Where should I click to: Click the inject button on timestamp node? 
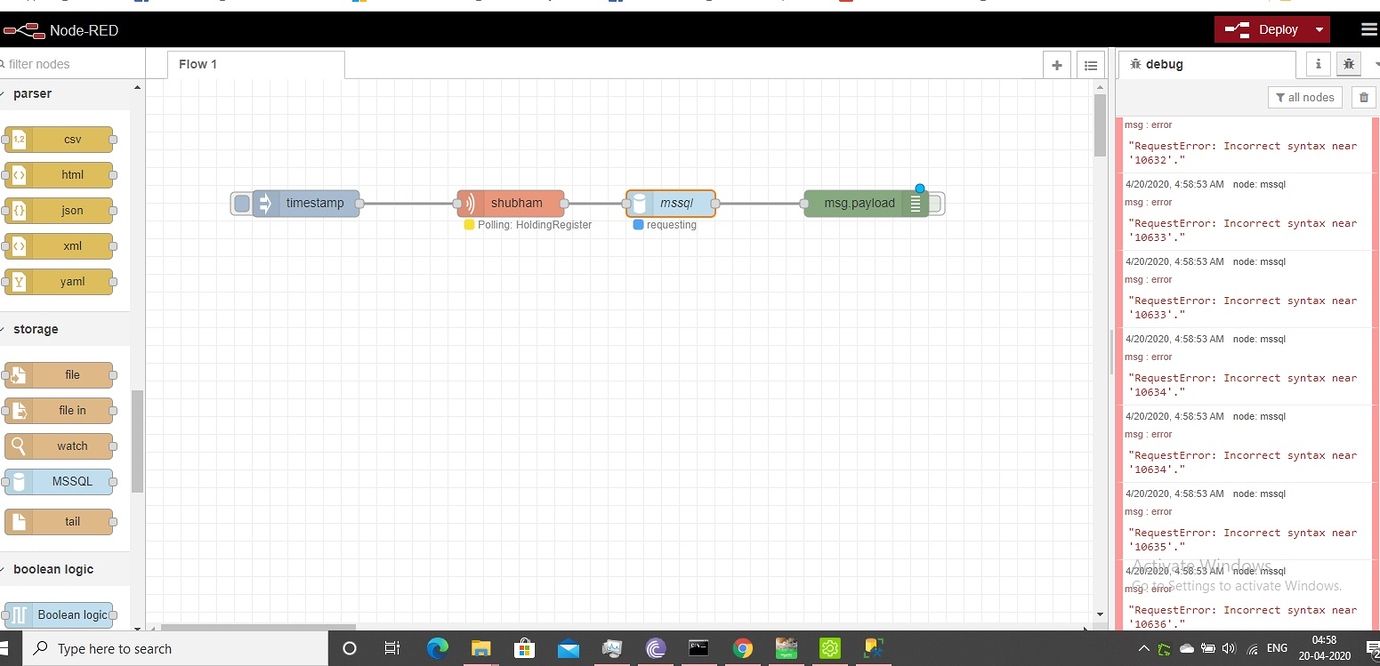[240, 203]
